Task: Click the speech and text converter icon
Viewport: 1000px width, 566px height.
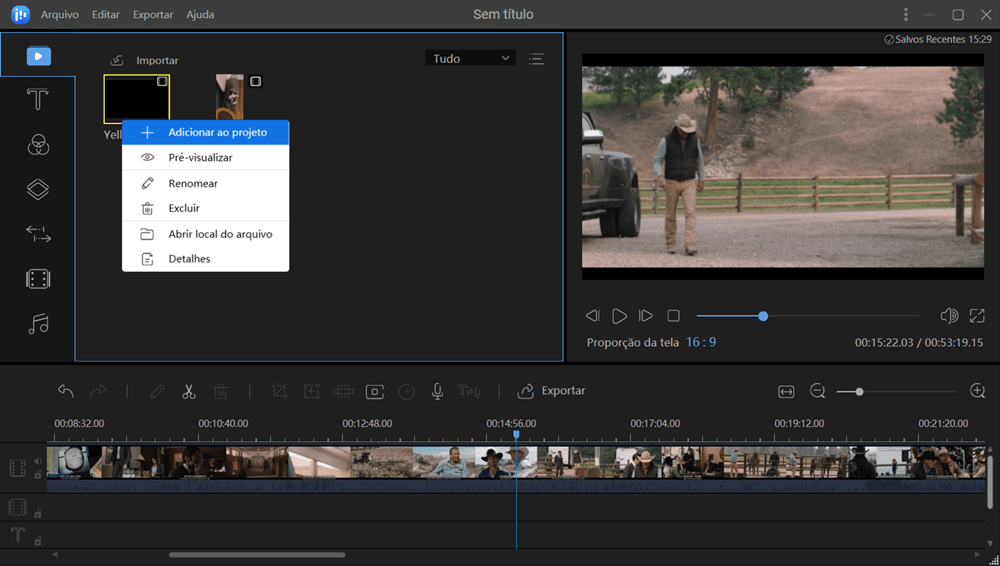Action: [469, 391]
